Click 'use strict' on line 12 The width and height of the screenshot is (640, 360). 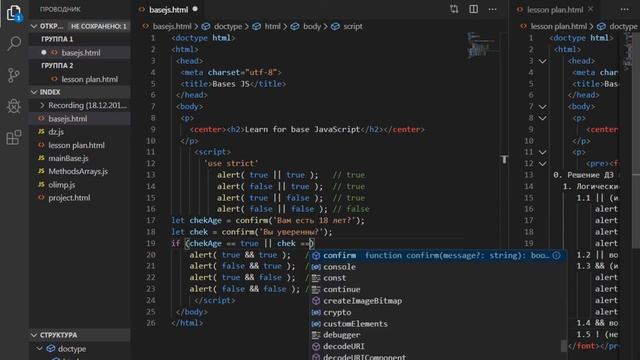click(x=231, y=163)
